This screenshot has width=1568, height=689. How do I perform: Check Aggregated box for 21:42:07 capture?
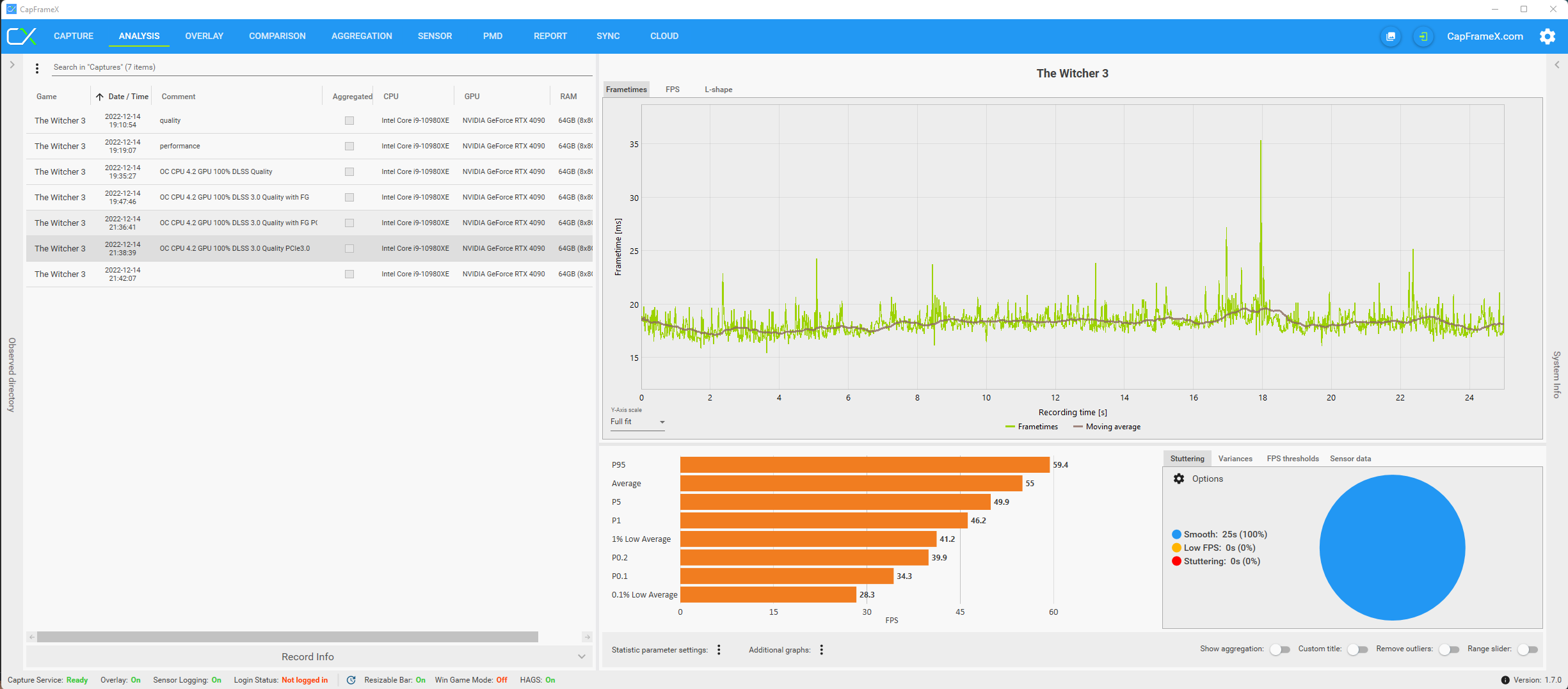pos(349,274)
